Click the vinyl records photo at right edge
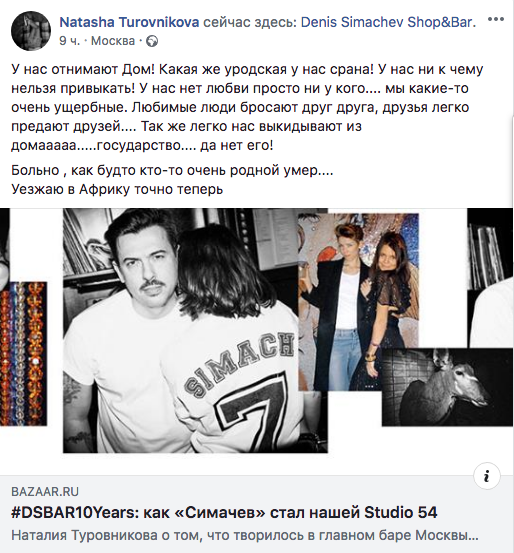514x553 pixels. click(490, 277)
